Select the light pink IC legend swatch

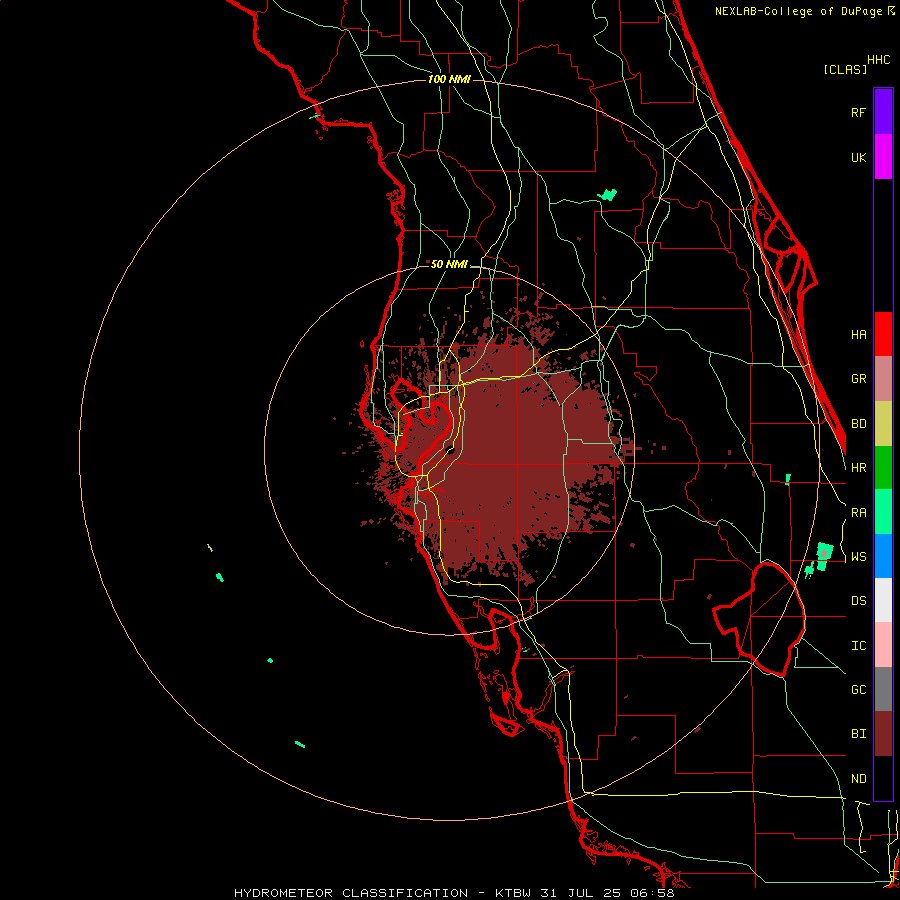(883, 645)
